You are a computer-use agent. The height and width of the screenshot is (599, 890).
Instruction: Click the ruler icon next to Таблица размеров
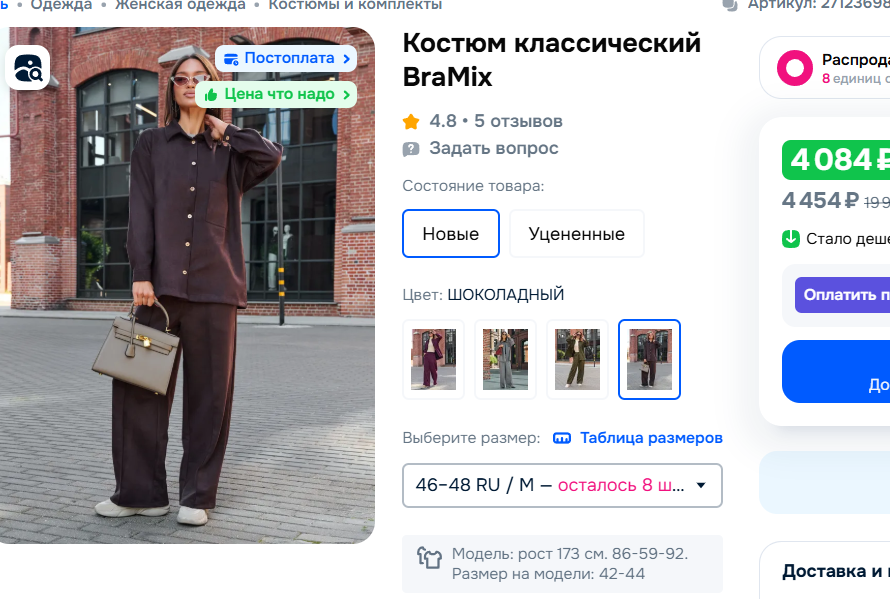[562, 438]
